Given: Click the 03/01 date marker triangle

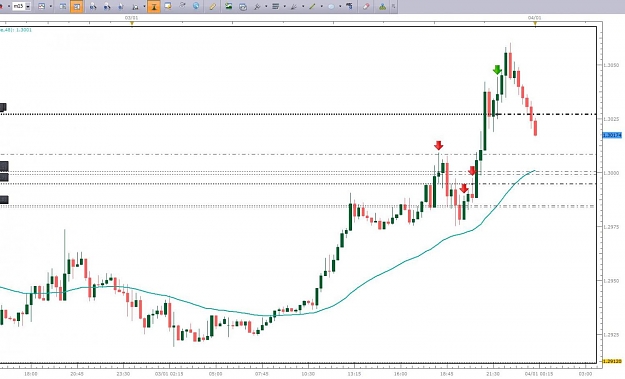Looking at the screenshot, I should coord(132,23).
